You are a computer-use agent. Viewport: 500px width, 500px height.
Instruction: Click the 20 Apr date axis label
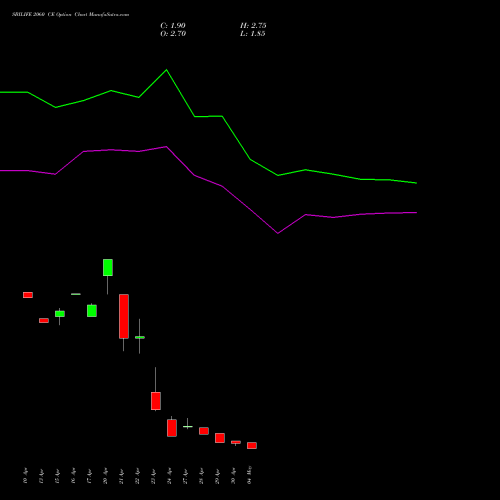105,476
